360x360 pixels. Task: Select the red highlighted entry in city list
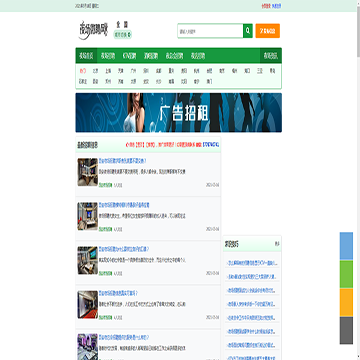click(83, 71)
